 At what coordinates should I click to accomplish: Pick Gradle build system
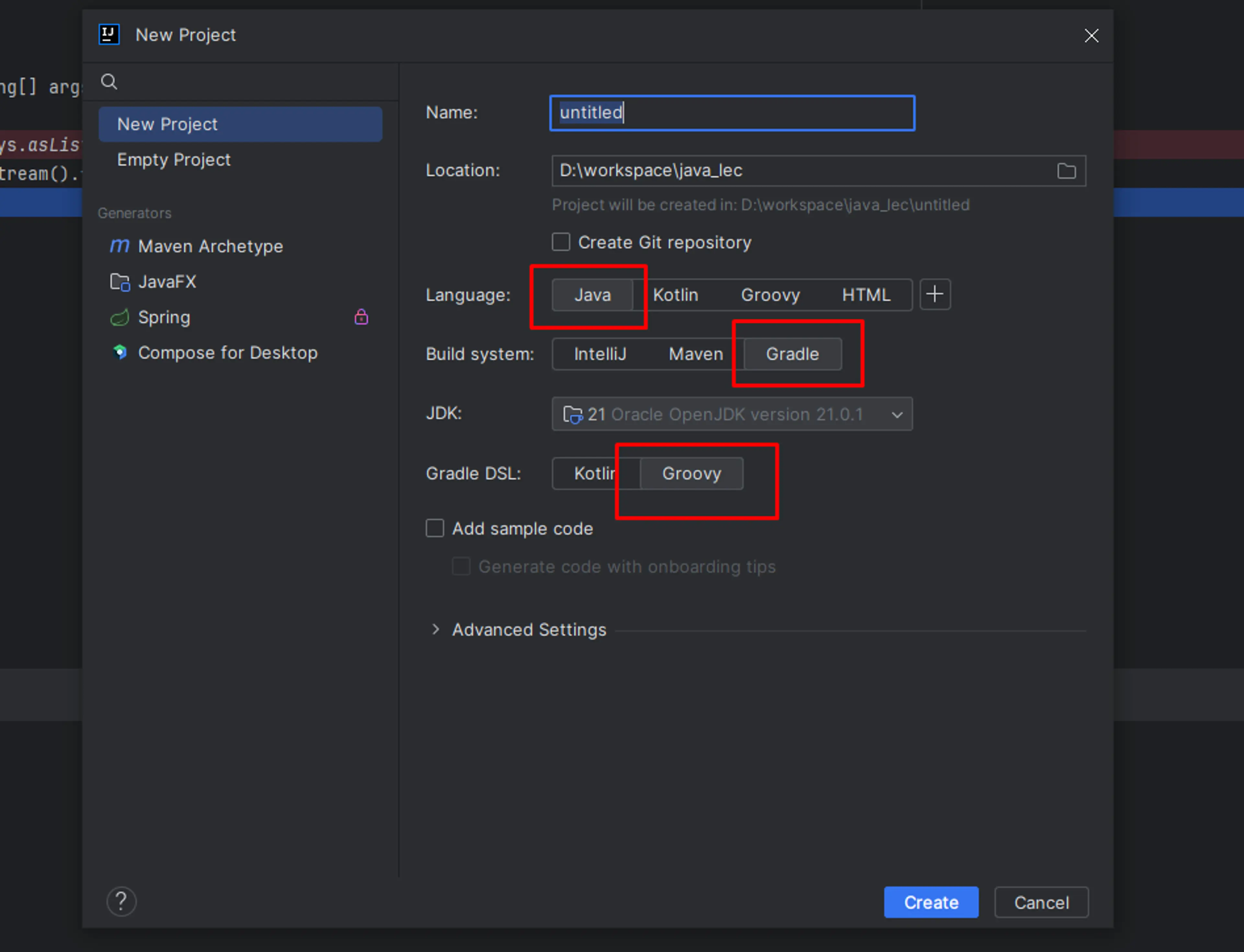(x=792, y=354)
